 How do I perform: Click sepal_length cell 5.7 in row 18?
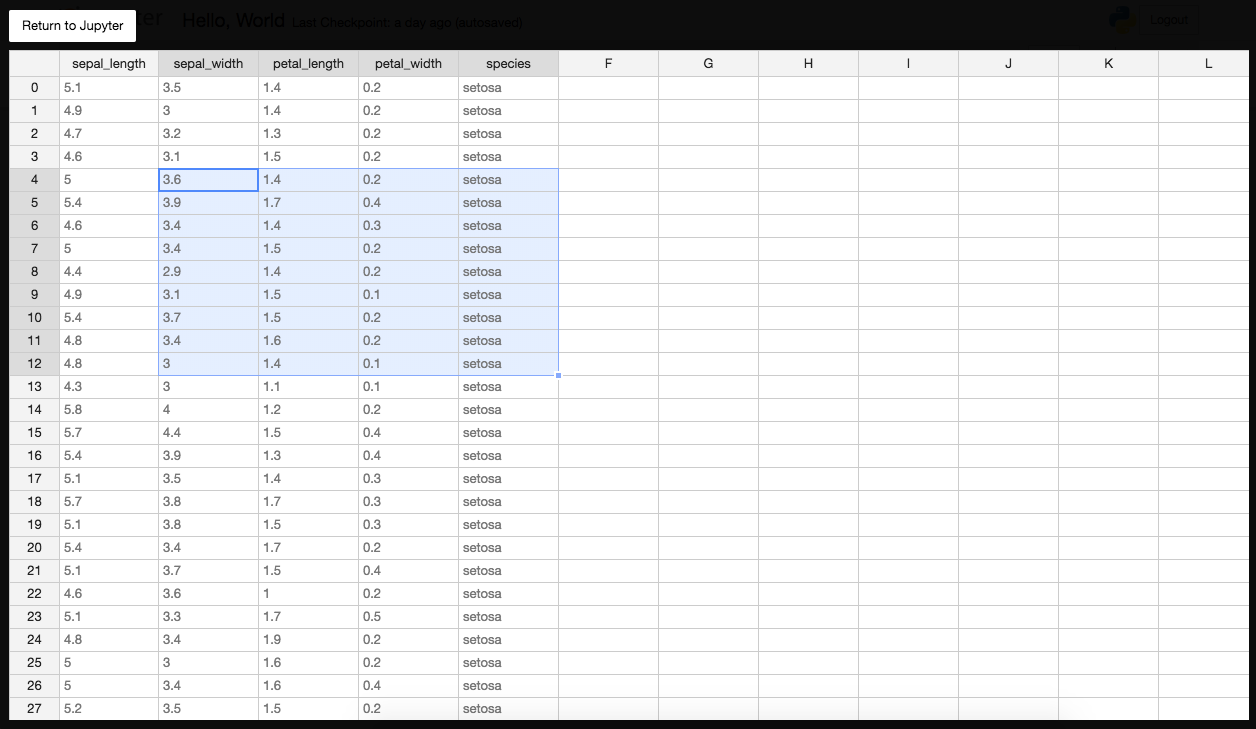click(109, 502)
